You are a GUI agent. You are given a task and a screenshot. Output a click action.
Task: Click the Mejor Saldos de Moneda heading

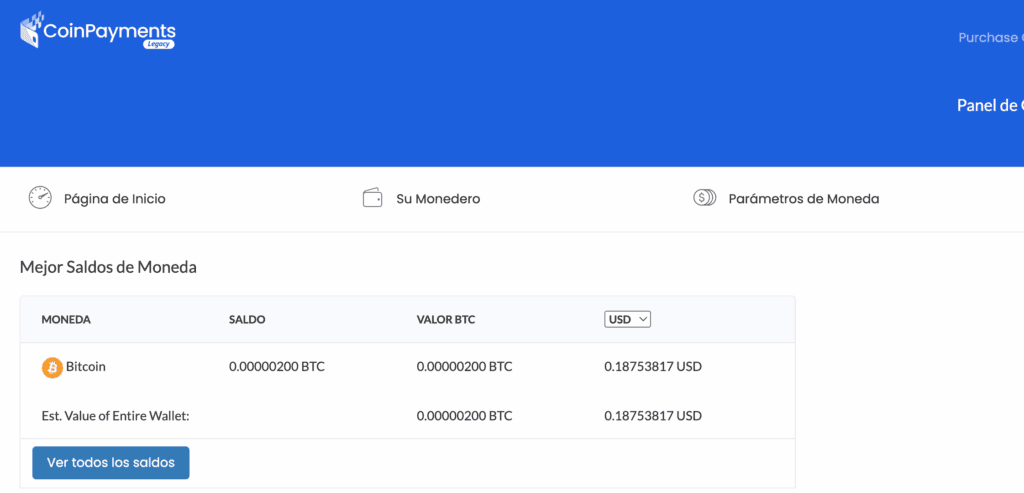108,267
